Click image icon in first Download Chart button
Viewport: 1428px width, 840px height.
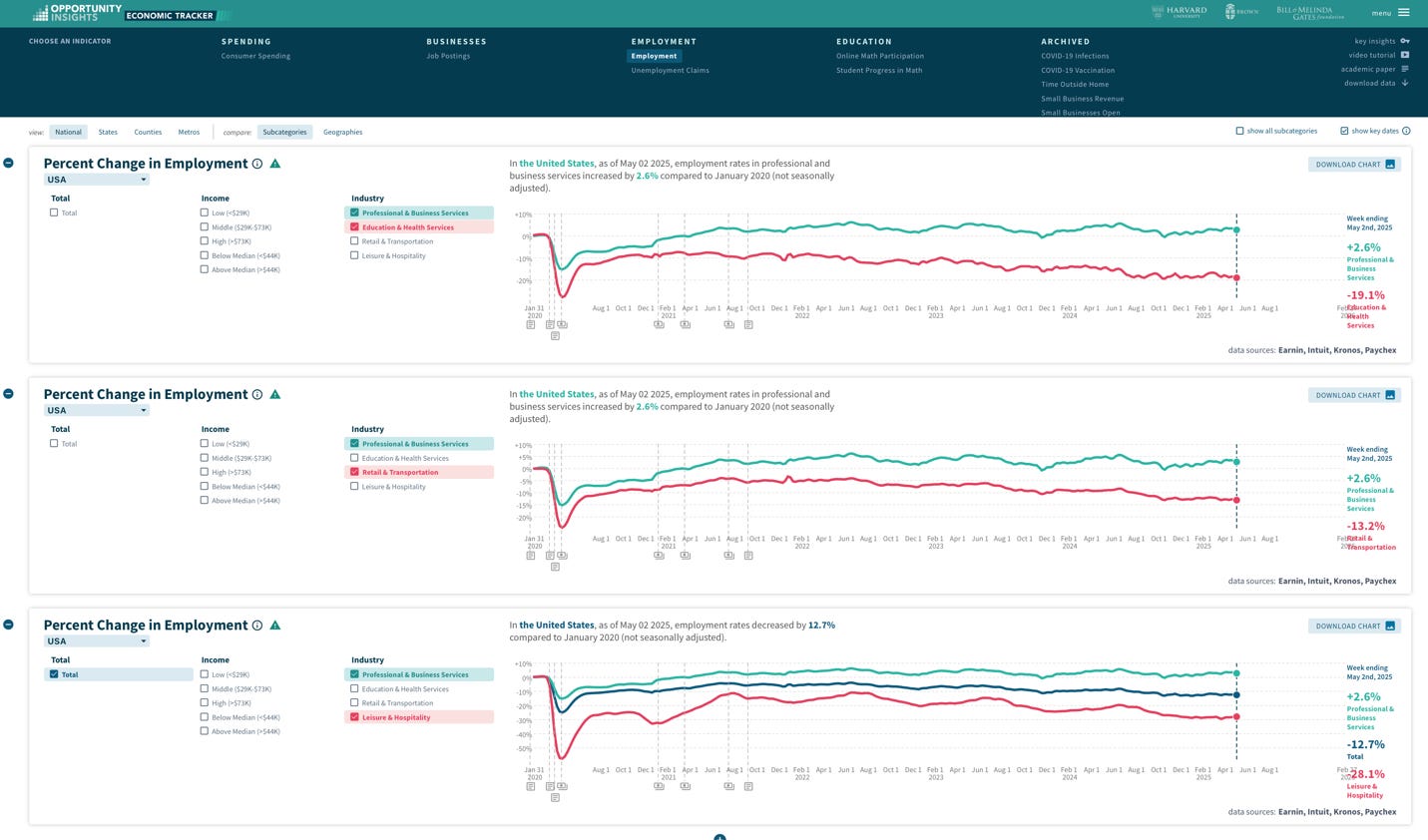click(x=1390, y=165)
